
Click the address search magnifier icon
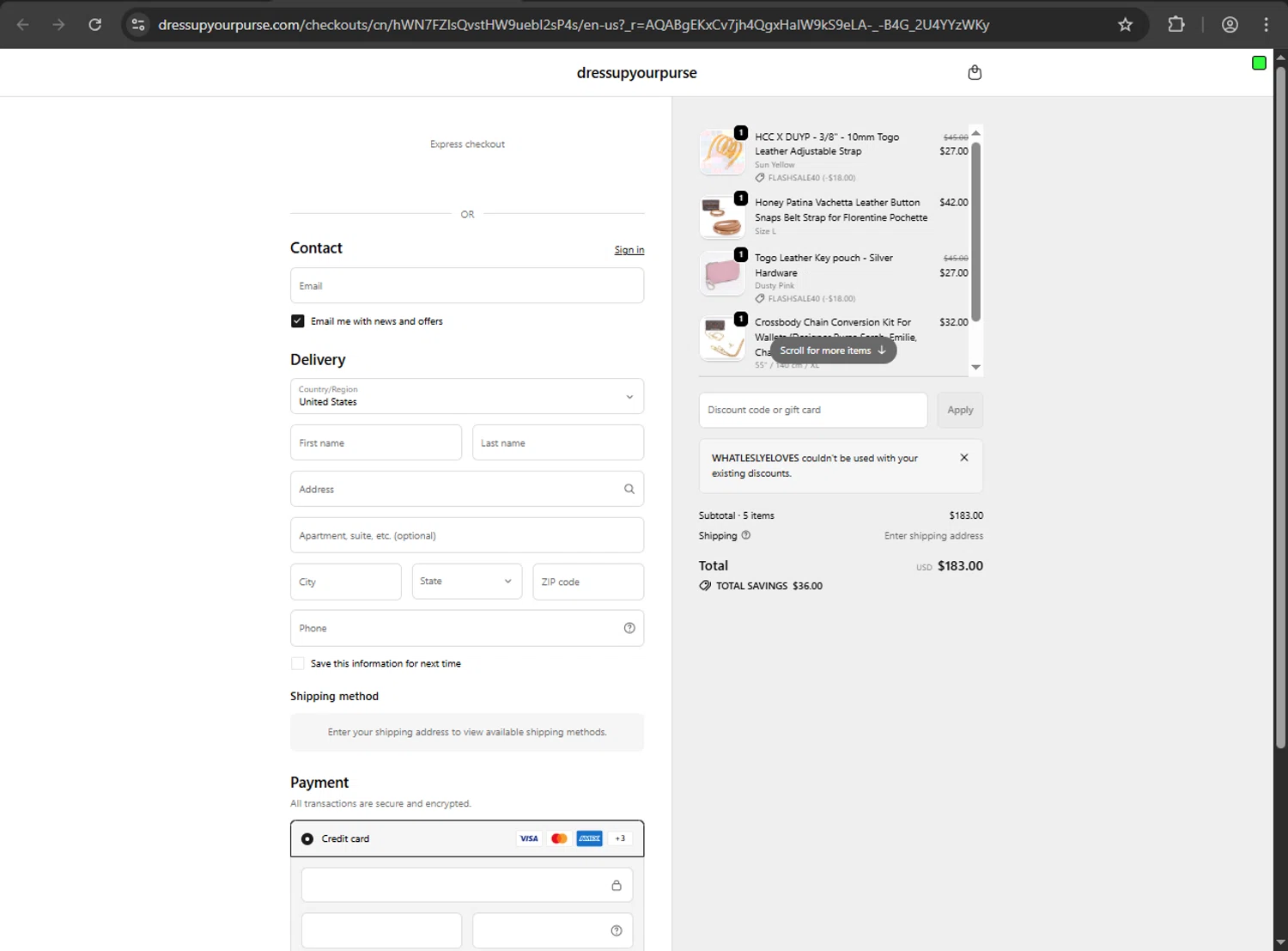(629, 489)
